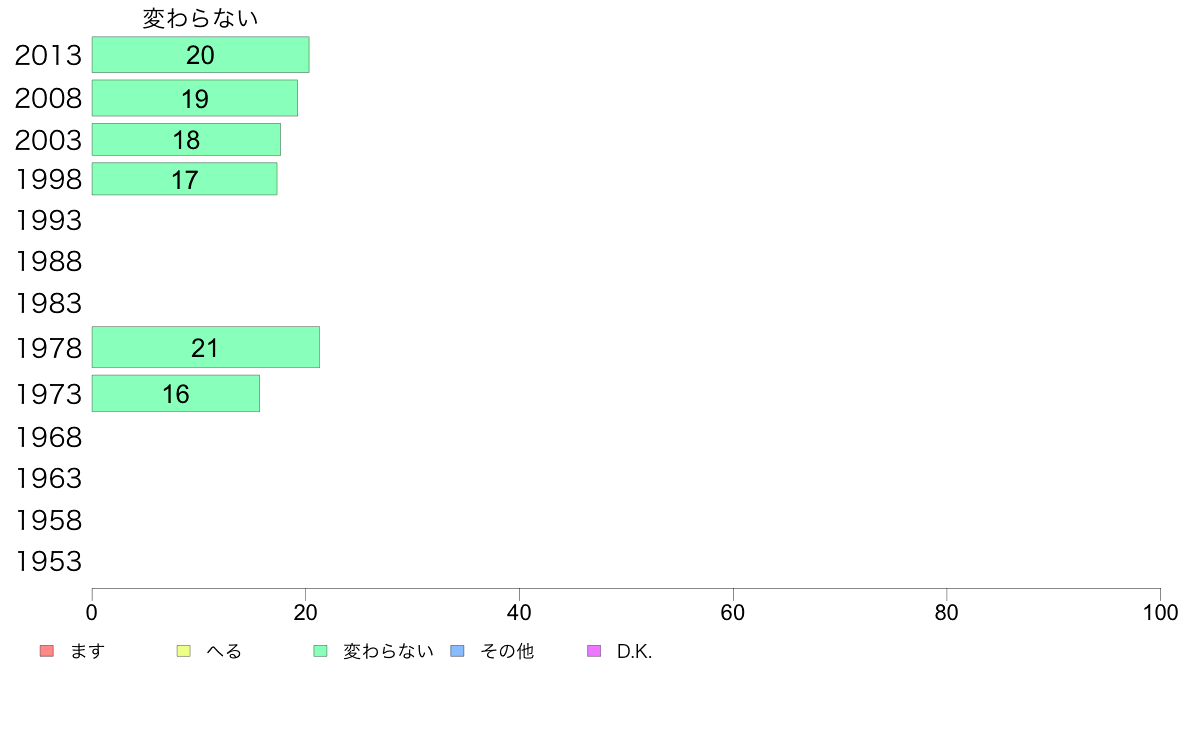Click the 1968 year label
The image size is (1188, 736).
point(48,437)
